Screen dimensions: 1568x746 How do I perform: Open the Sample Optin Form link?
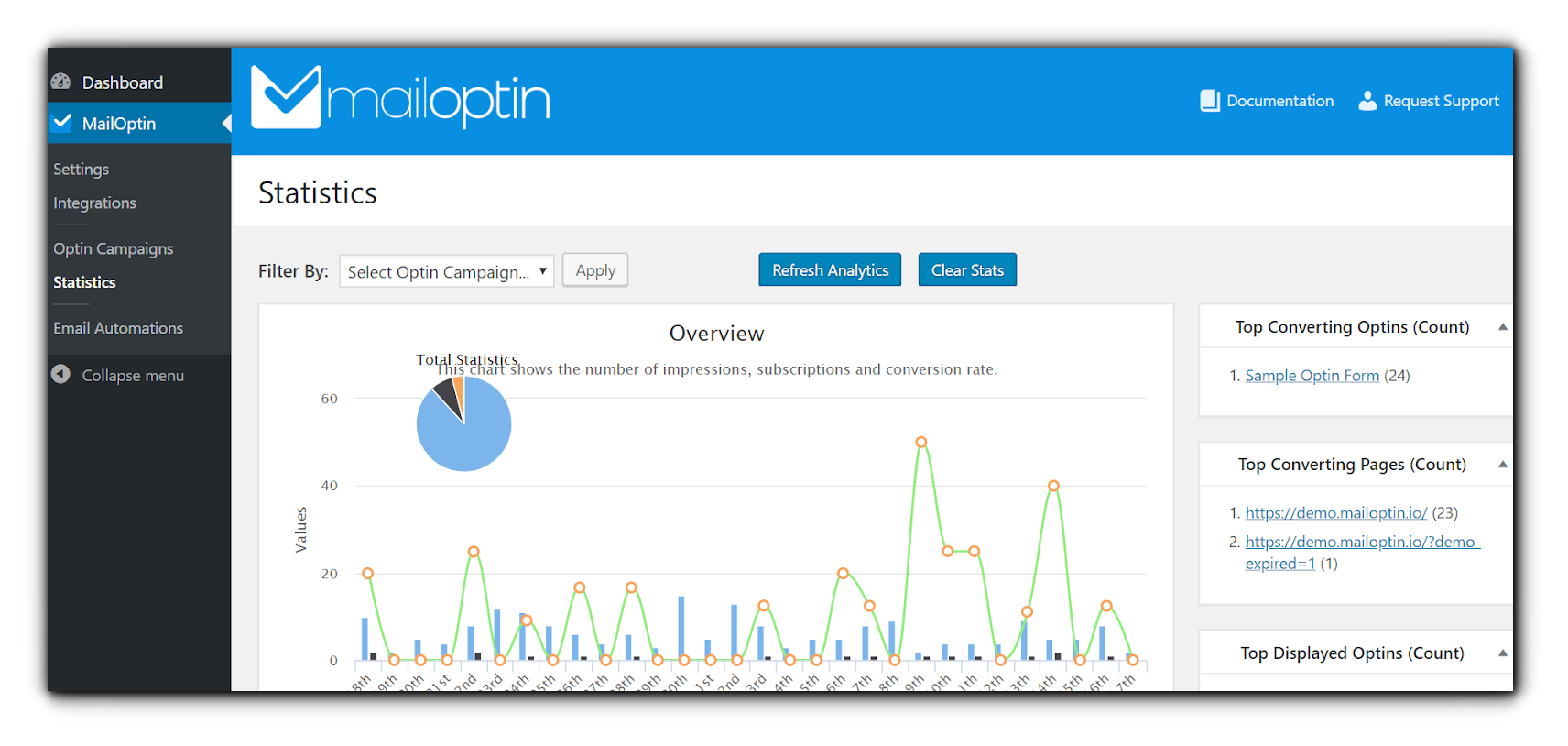[1312, 376]
